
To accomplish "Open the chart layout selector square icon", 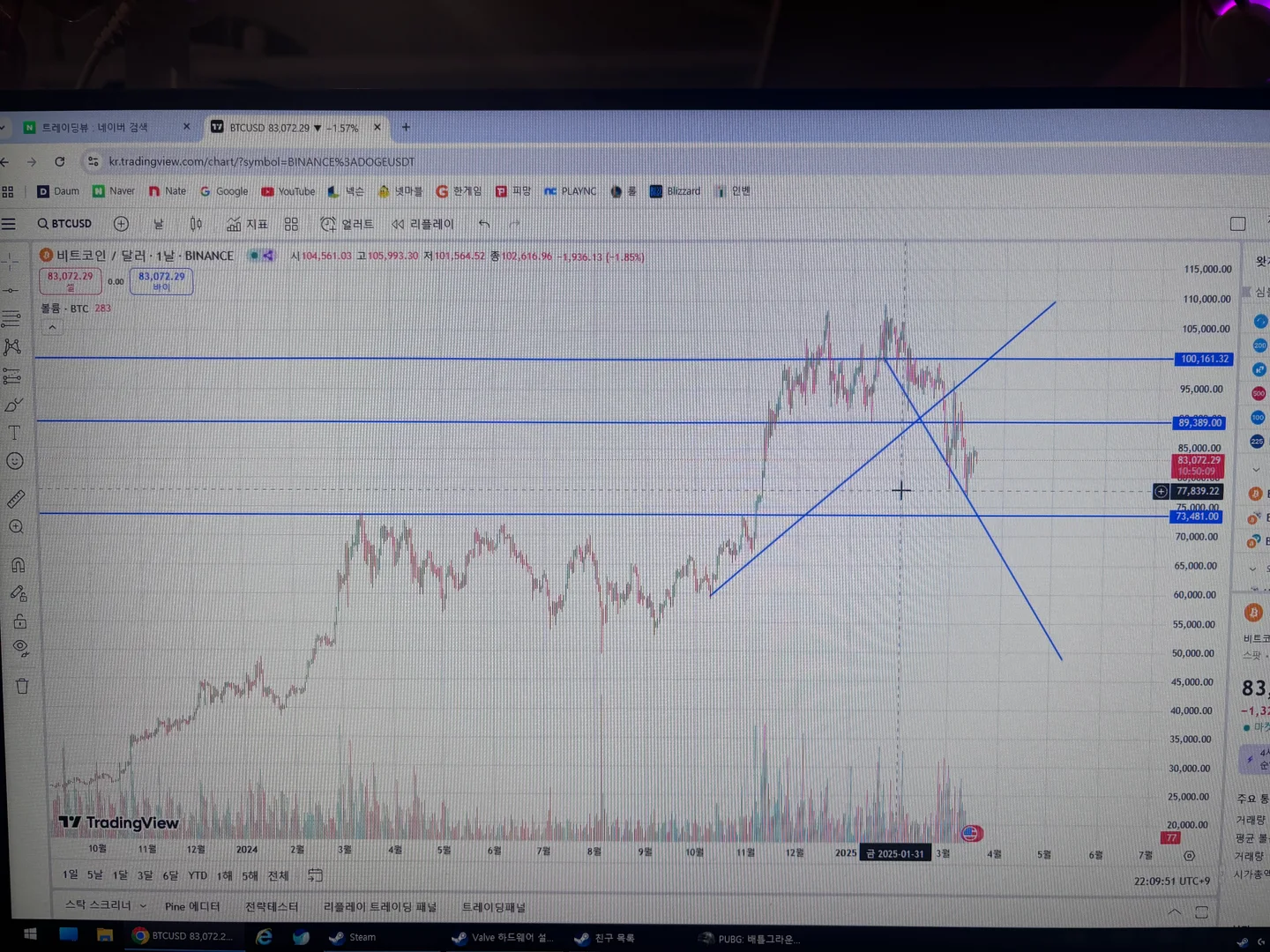I will pos(1237,224).
